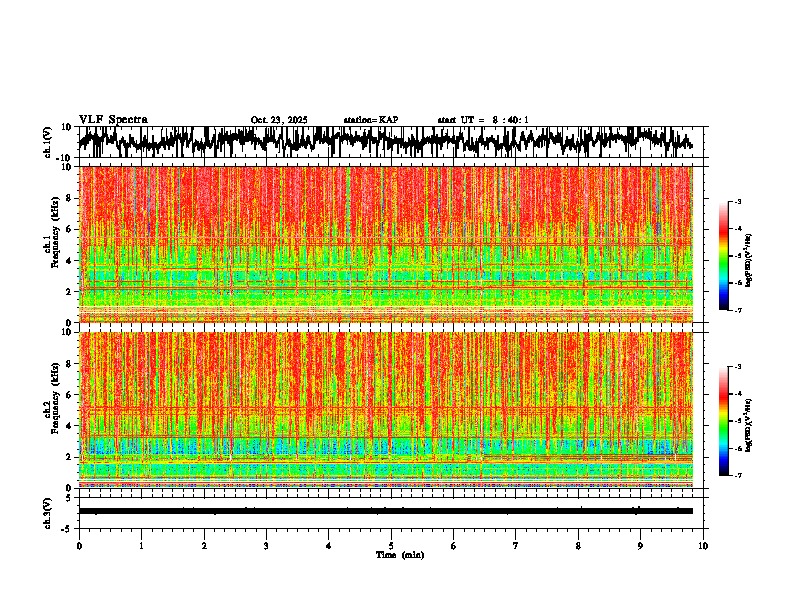This screenshot has width=792, height=612.
Task: Click "-7" on the ch.1 color bar
Action: (x=738, y=310)
